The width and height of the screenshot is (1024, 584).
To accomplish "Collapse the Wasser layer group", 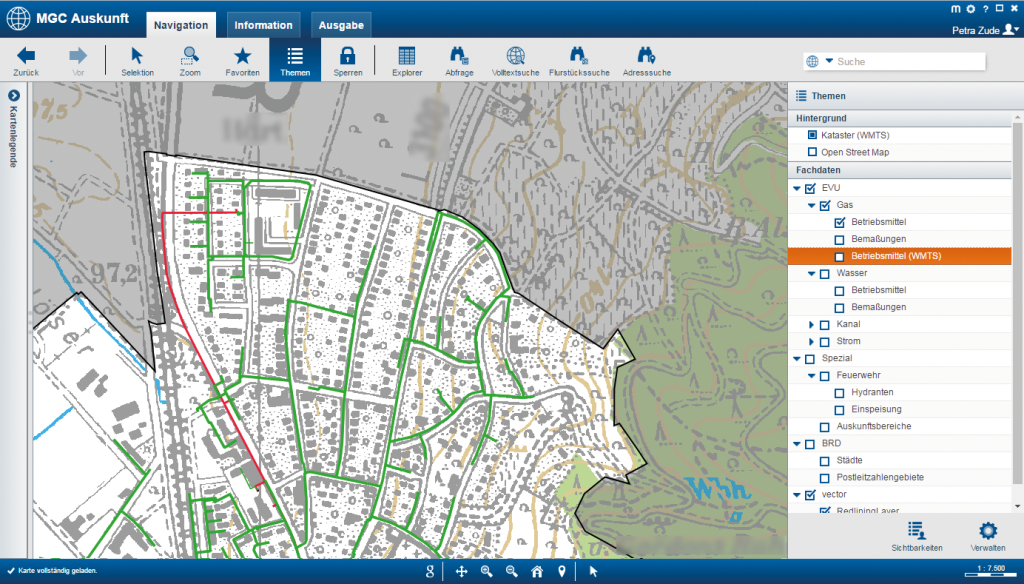I will click(811, 273).
